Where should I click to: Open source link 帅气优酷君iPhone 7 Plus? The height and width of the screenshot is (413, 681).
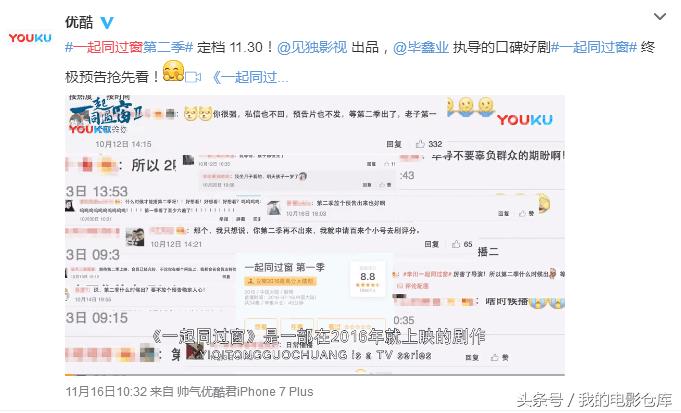pyautogui.click(x=245, y=392)
